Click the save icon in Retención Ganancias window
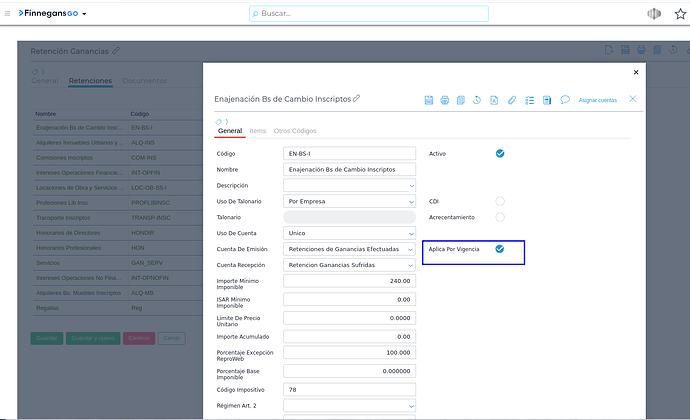 (625, 50)
